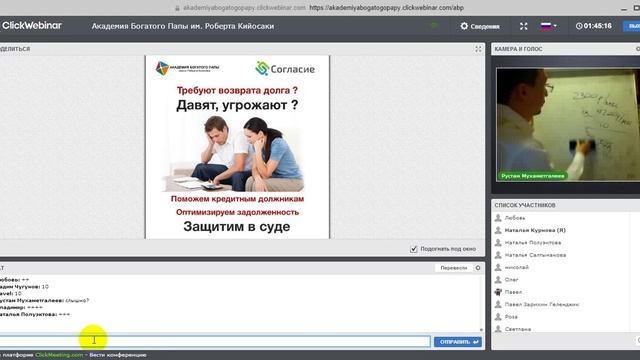Click the browser address bar URL

click(x=387, y=8)
